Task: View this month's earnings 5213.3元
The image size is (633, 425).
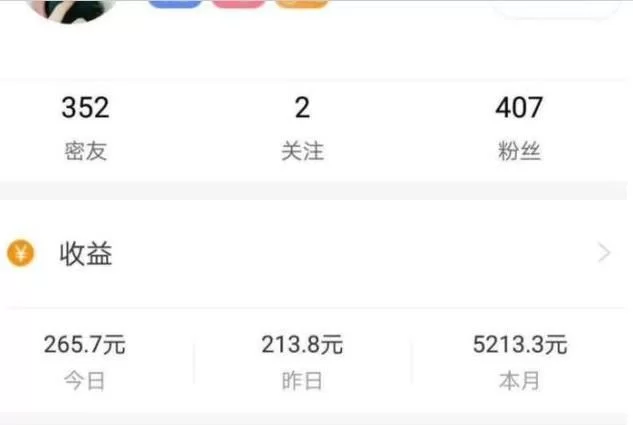Action: 520,345
